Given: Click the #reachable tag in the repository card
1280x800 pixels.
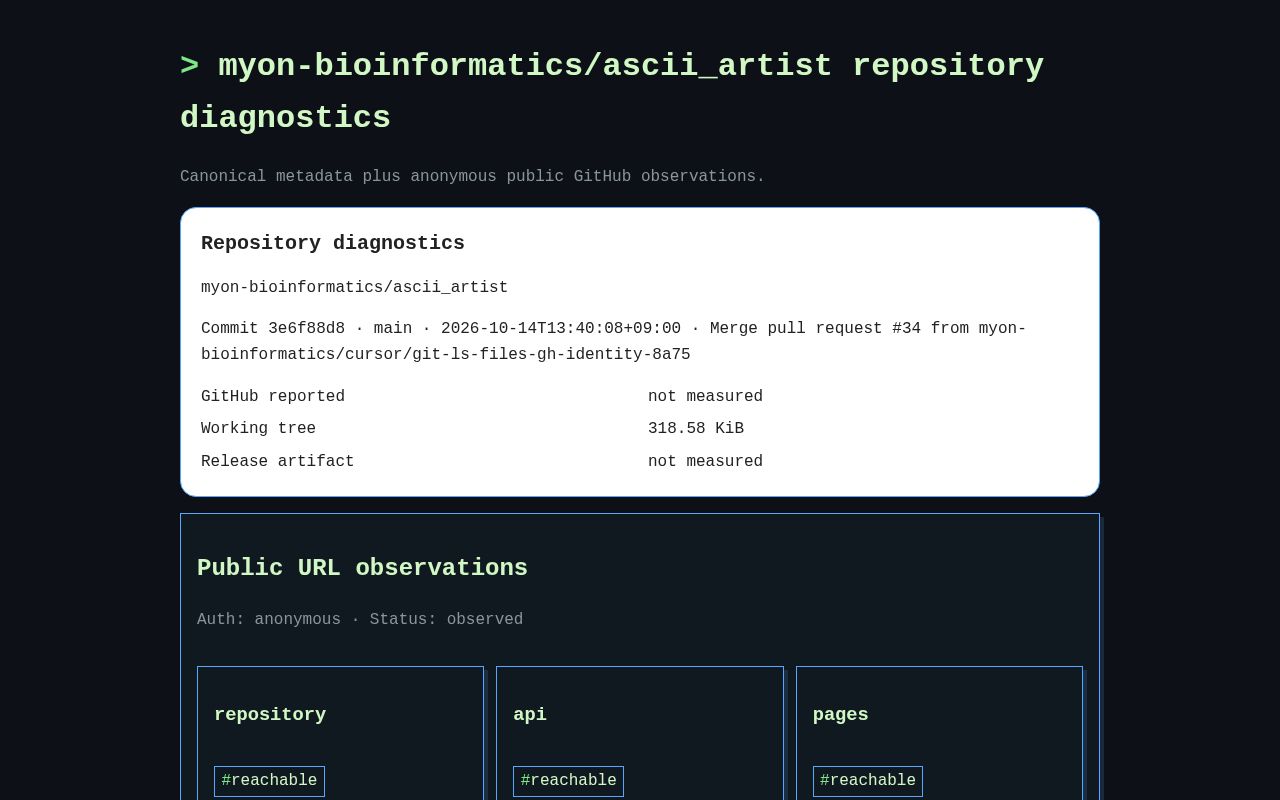Looking at the screenshot, I should click(x=269, y=781).
